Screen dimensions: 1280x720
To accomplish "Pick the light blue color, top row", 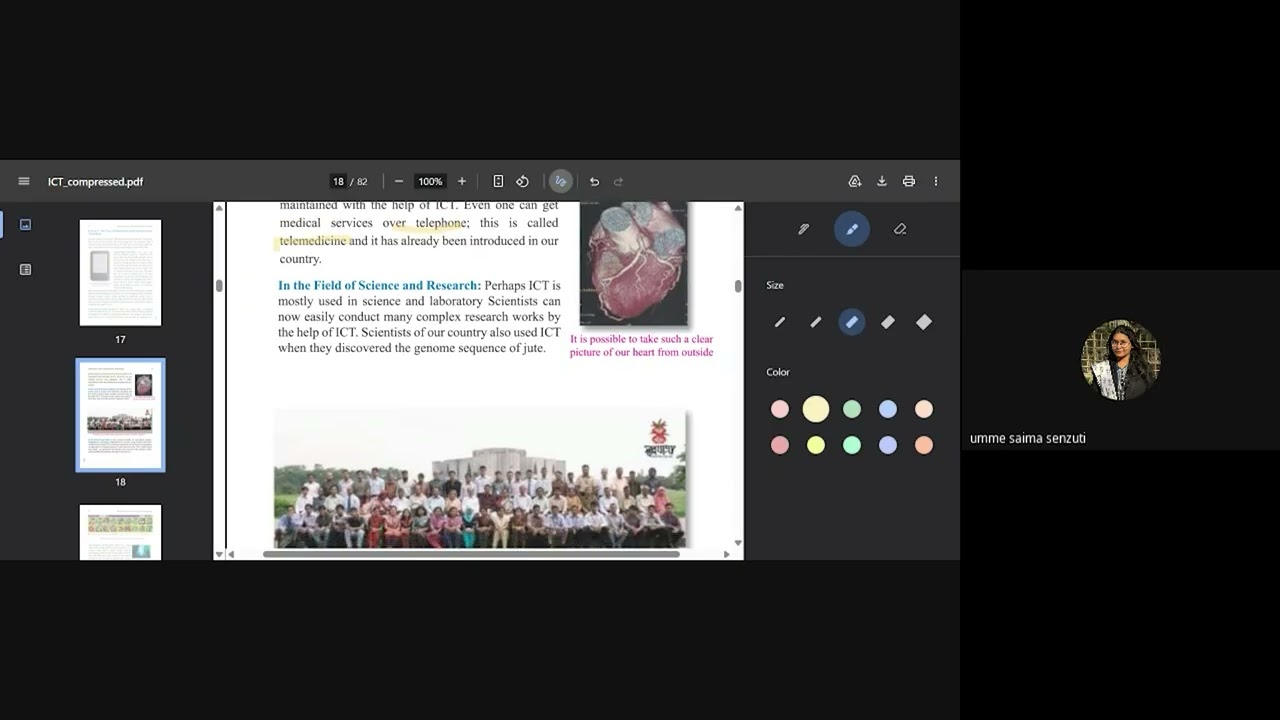I will 888,409.
